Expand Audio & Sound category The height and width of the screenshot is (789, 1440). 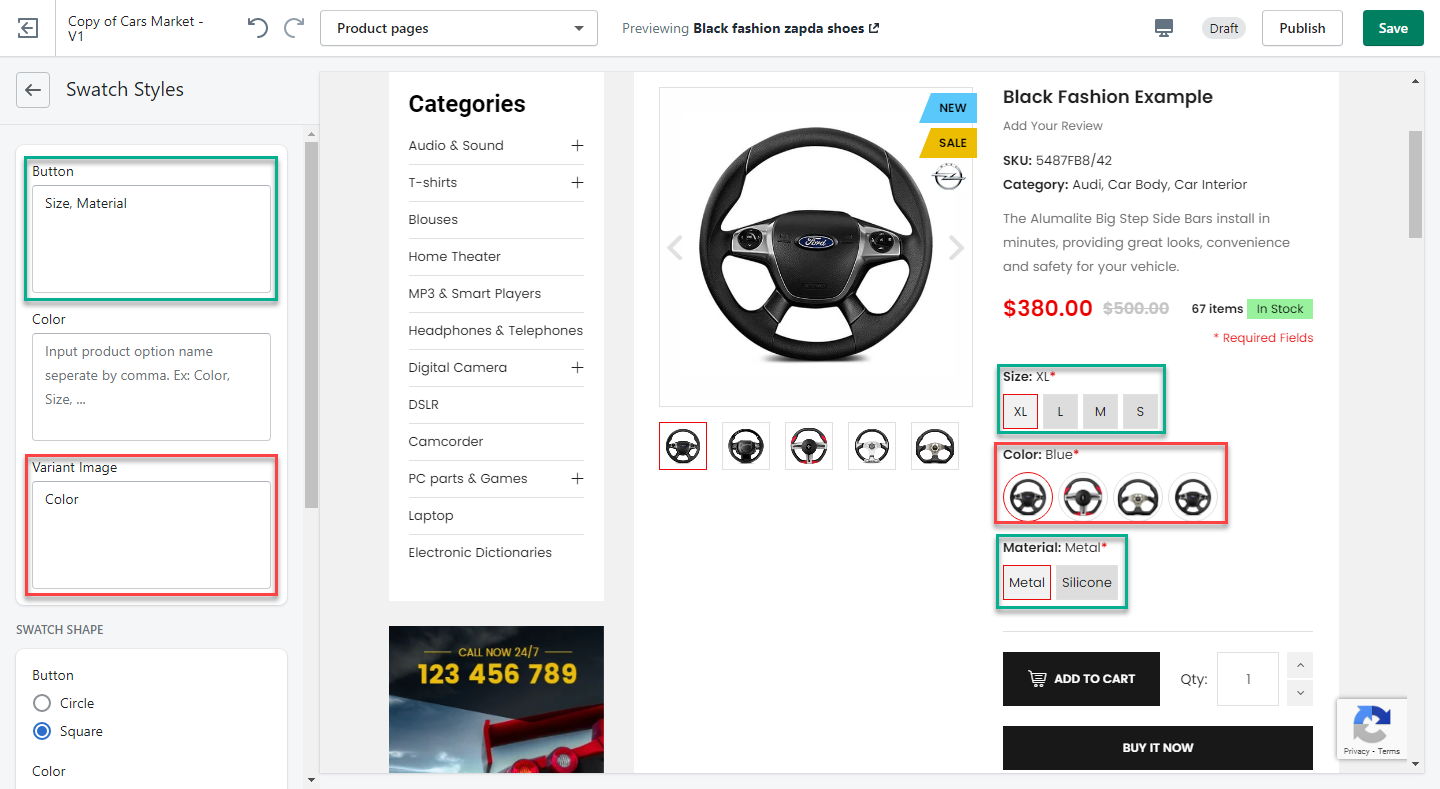pos(577,146)
